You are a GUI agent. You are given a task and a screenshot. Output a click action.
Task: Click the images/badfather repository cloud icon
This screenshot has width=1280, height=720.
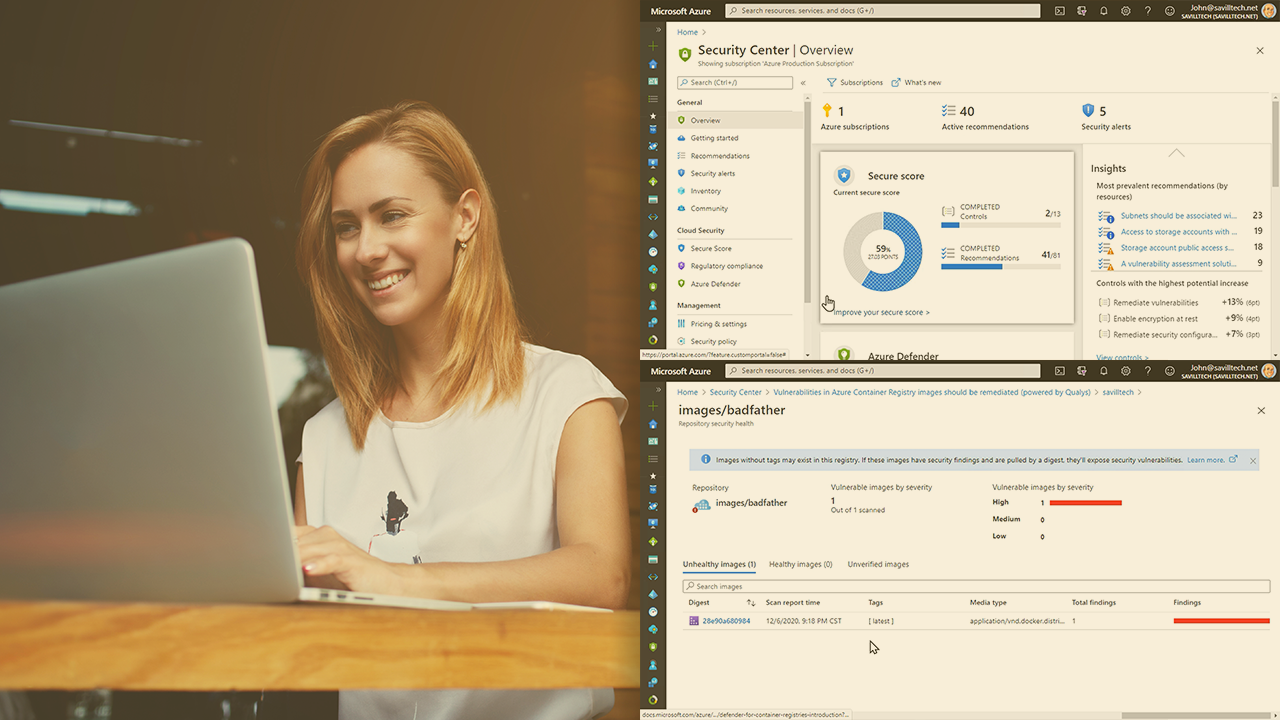pyautogui.click(x=702, y=505)
